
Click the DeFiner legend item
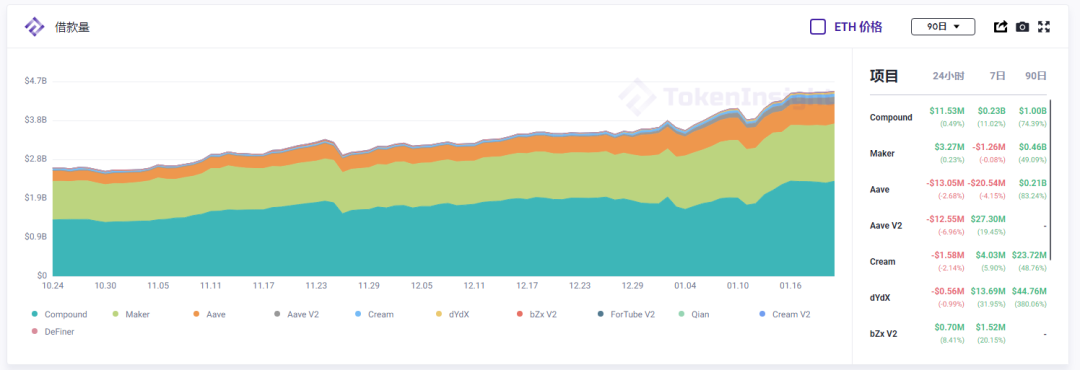tap(52, 331)
